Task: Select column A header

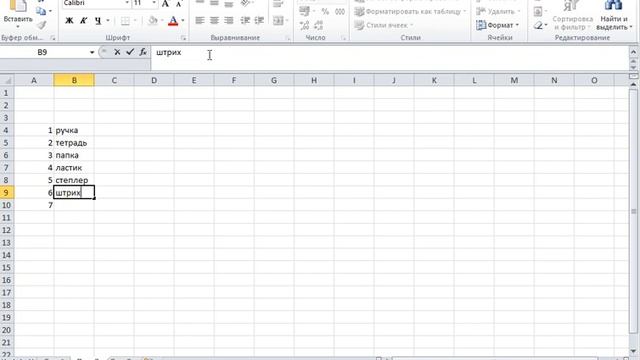Action: 34,80
